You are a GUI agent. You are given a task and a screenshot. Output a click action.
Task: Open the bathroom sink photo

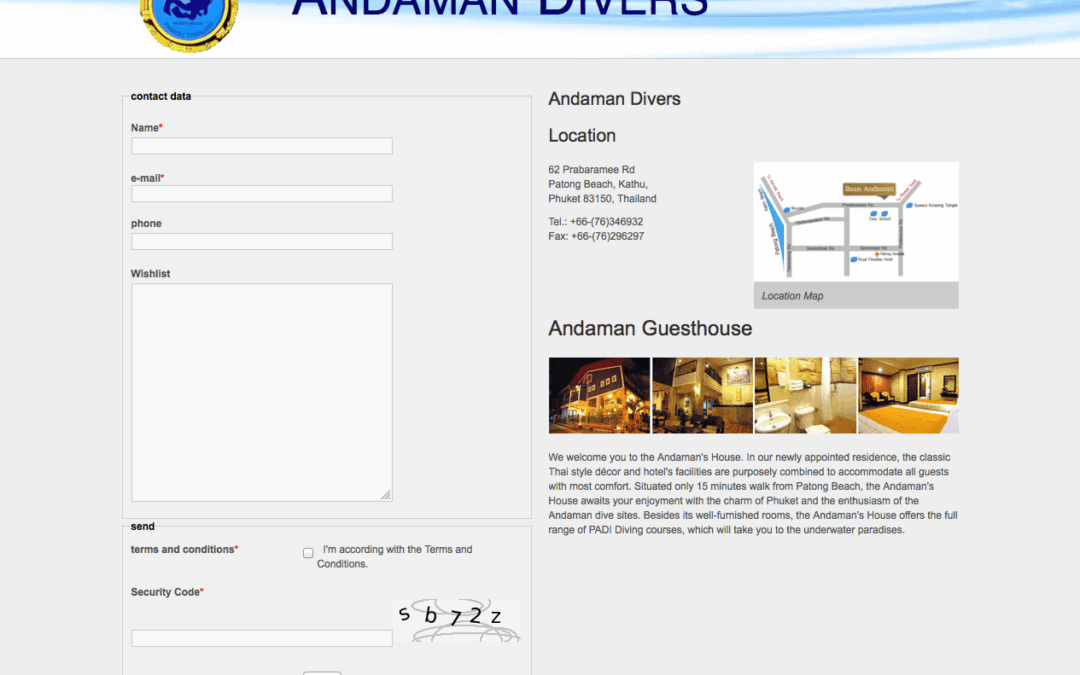[805, 395]
